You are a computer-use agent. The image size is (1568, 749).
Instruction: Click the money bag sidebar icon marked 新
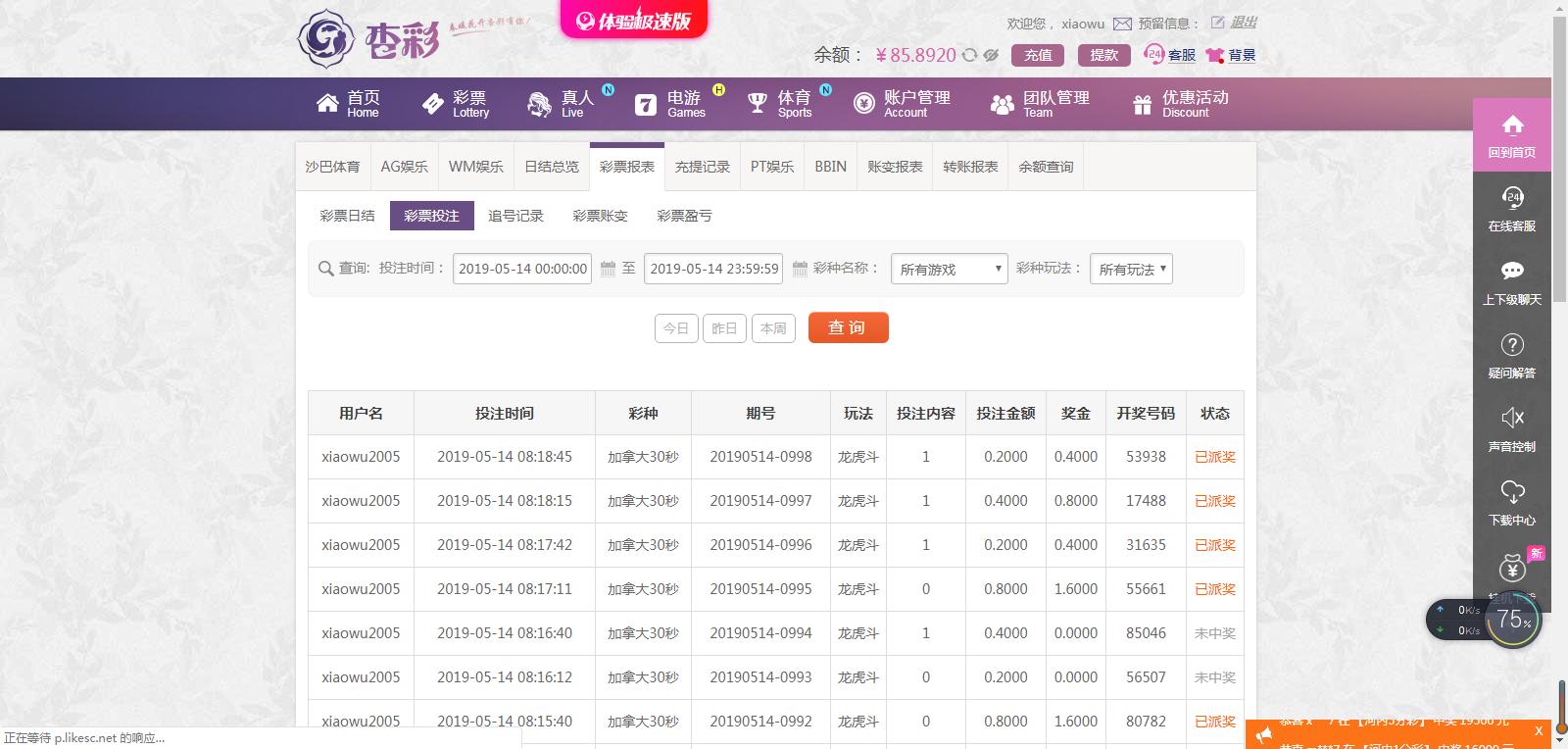[1512, 569]
